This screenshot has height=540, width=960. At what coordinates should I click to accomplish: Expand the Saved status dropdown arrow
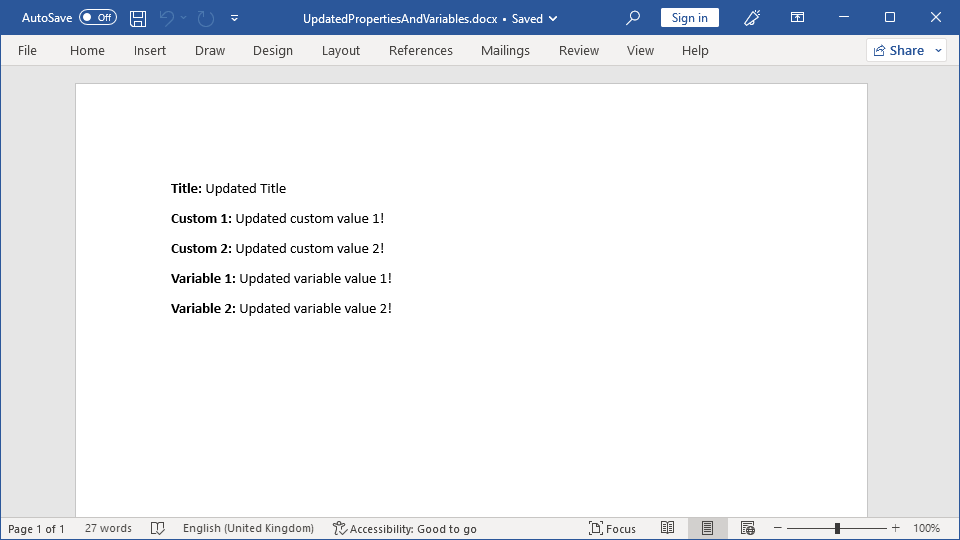(x=553, y=18)
